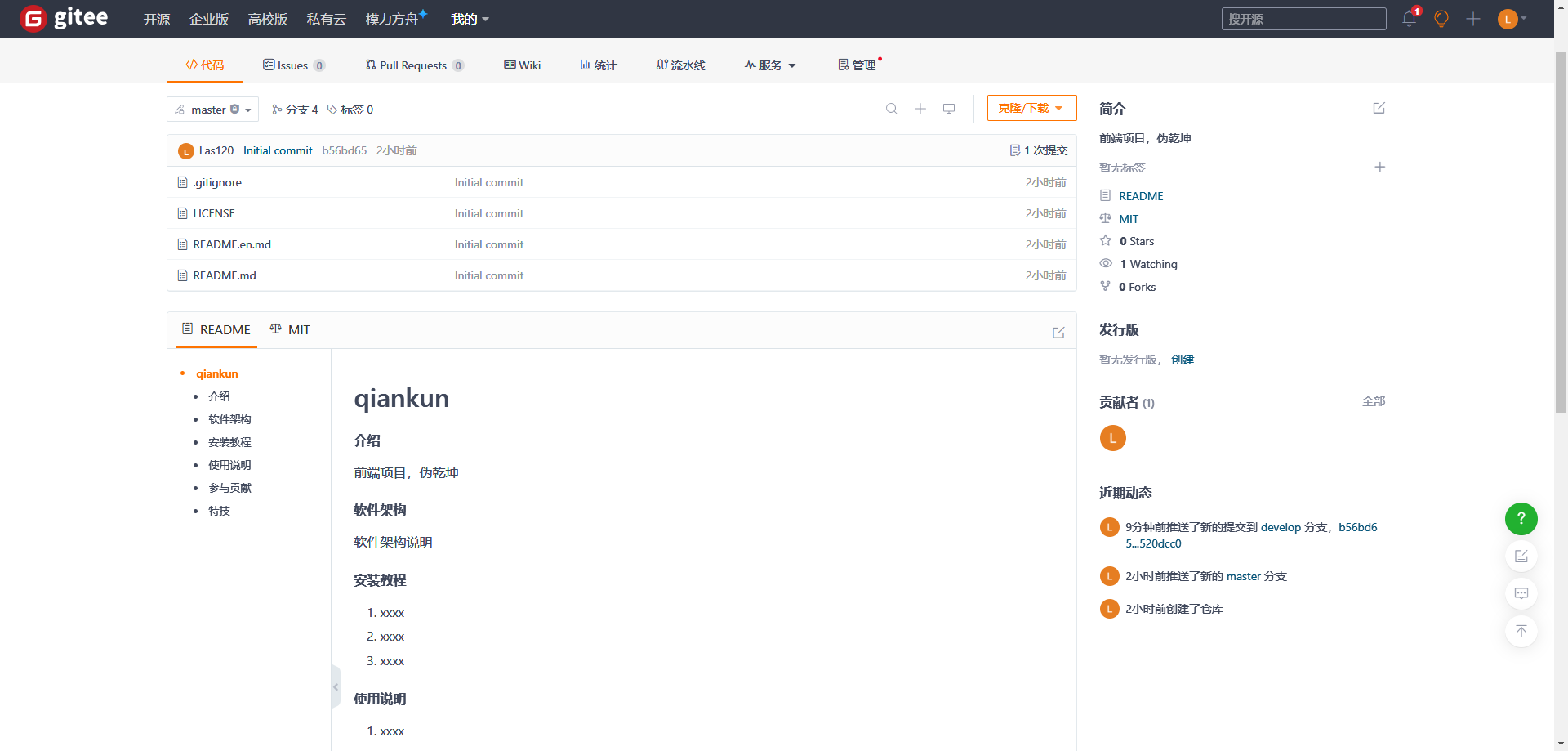Open 管理 management tab

click(857, 65)
